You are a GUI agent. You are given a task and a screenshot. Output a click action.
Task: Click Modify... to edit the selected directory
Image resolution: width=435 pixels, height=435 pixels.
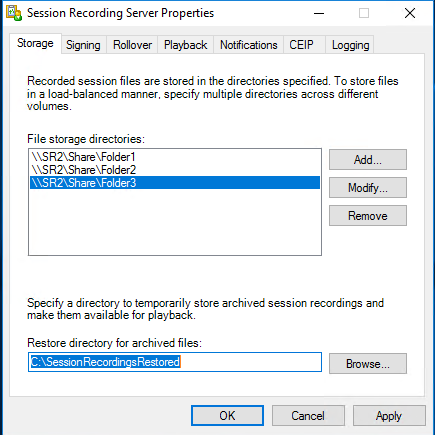coord(368,188)
